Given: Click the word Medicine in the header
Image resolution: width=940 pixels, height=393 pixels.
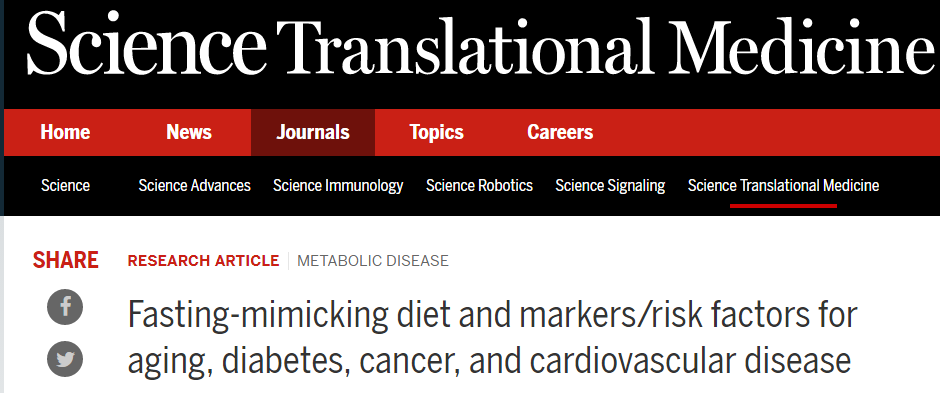Looking at the screenshot, I should click(803, 45).
